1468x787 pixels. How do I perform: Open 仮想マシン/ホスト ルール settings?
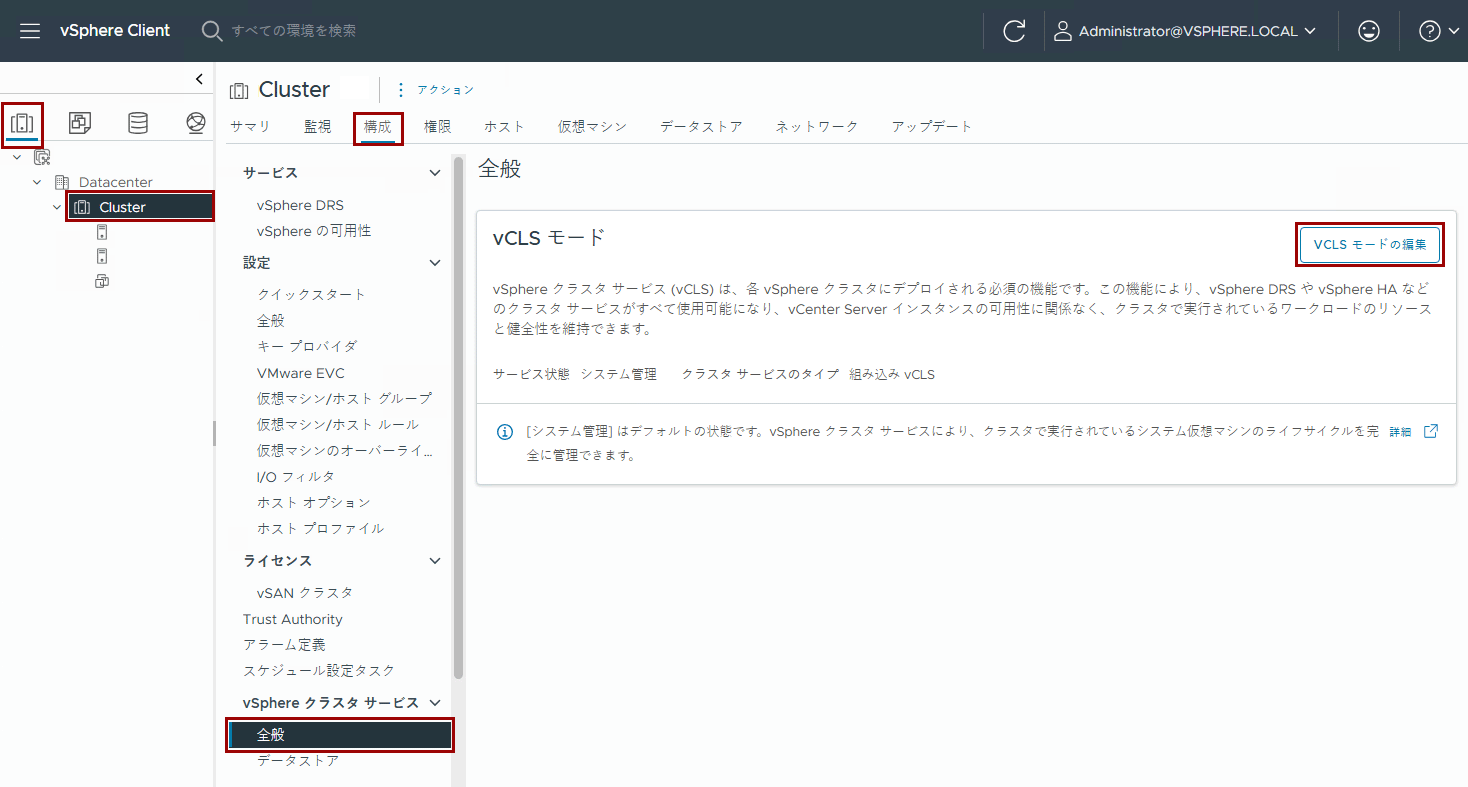[x=338, y=424]
